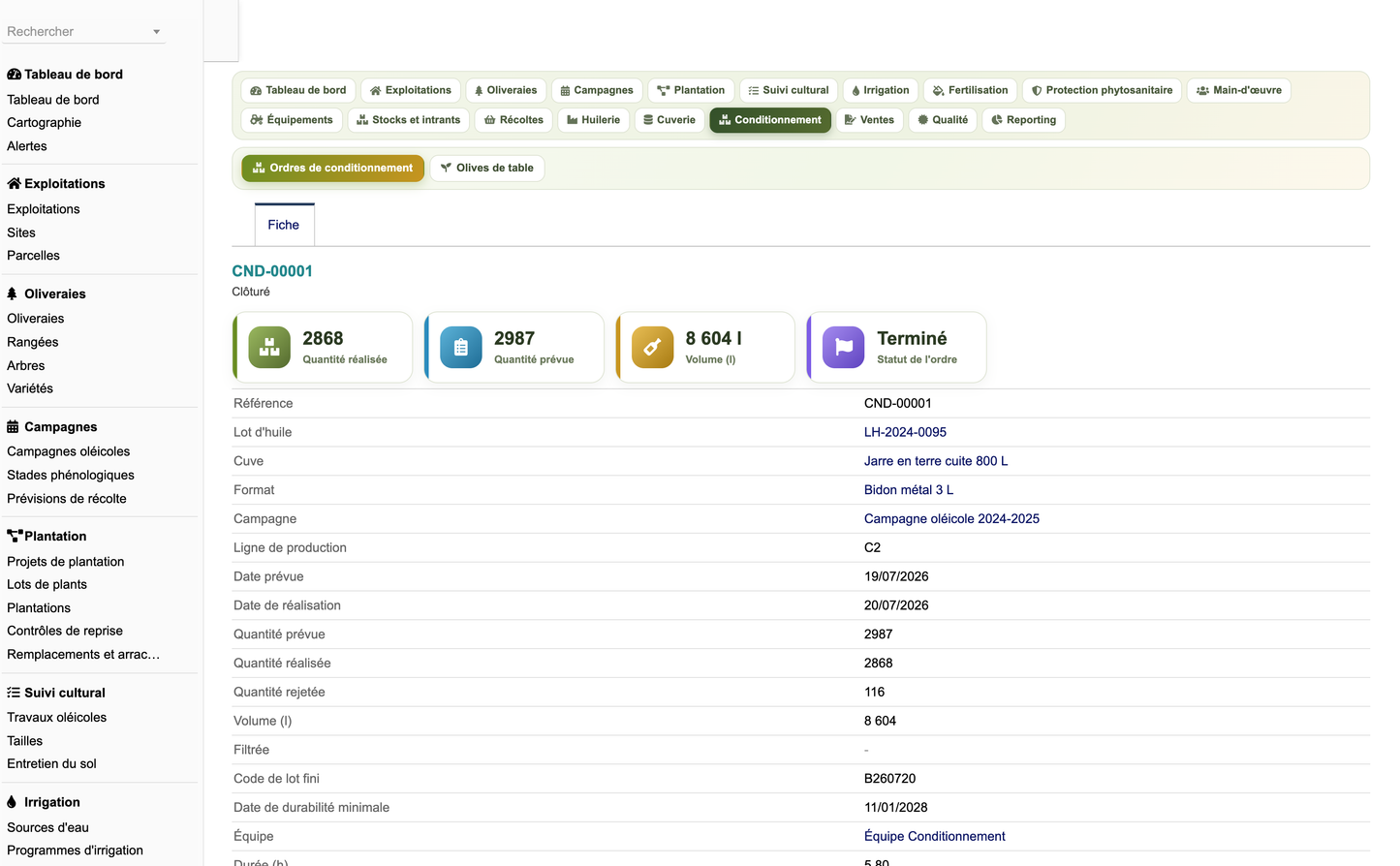Image resolution: width=1400 pixels, height=866 pixels.
Task: Click the Terminé status card
Action: [897, 347]
